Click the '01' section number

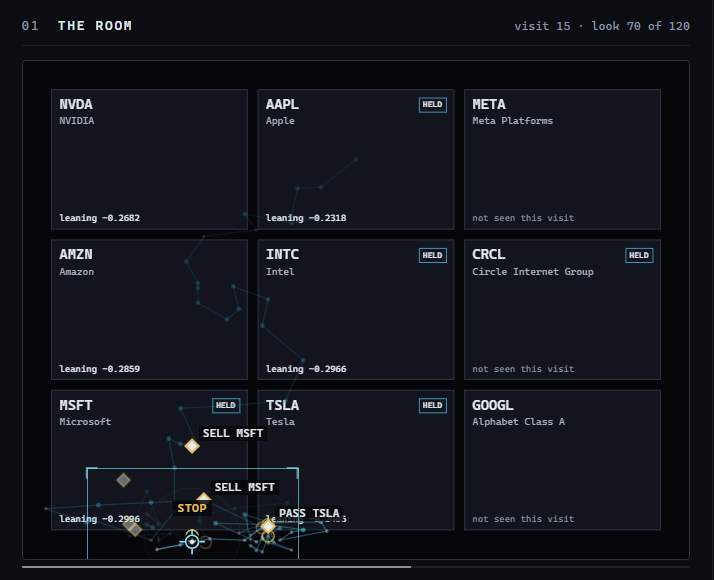[x=30, y=26]
